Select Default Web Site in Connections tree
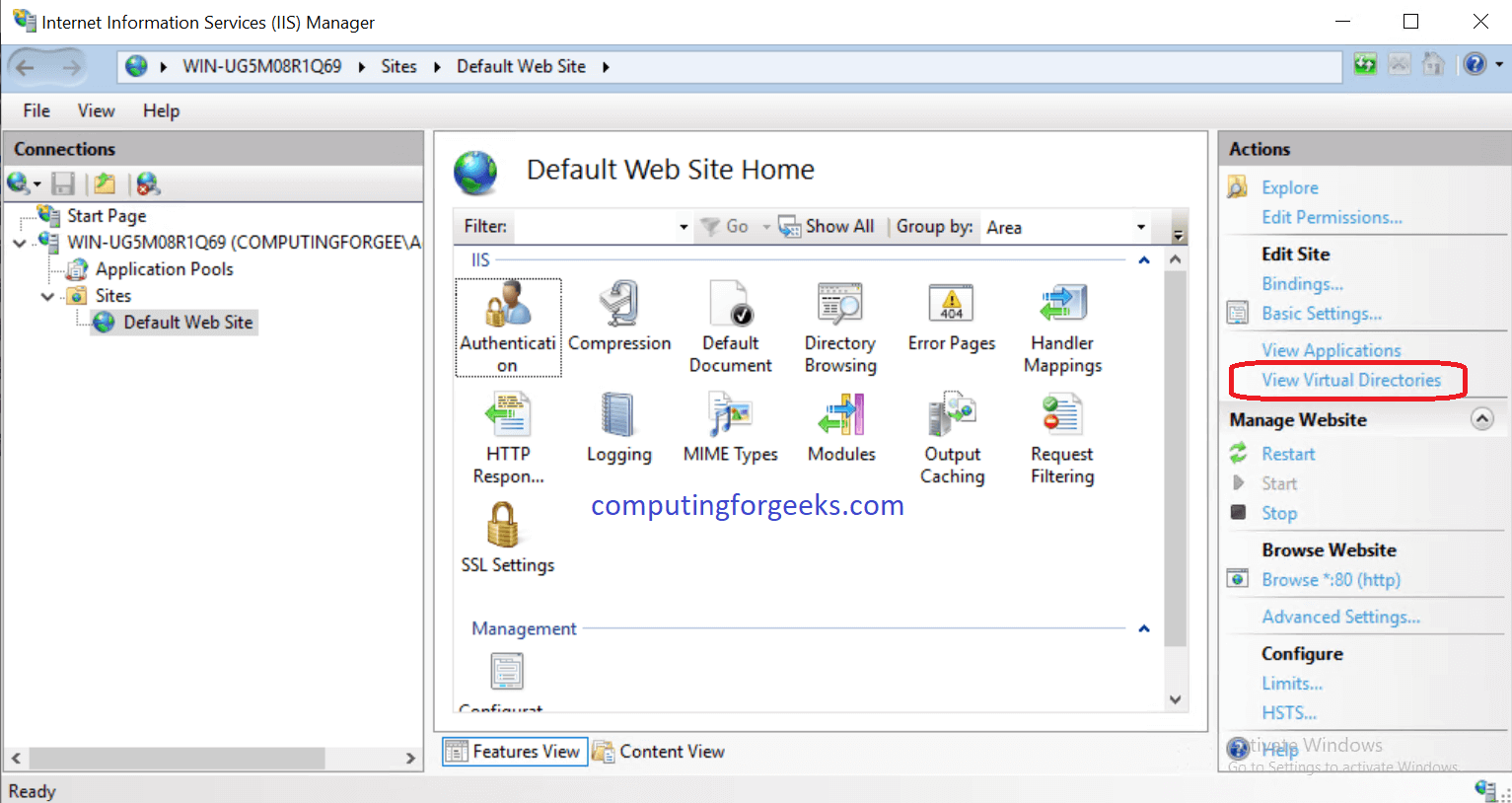The width and height of the screenshot is (1512, 803). (x=184, y=322)
